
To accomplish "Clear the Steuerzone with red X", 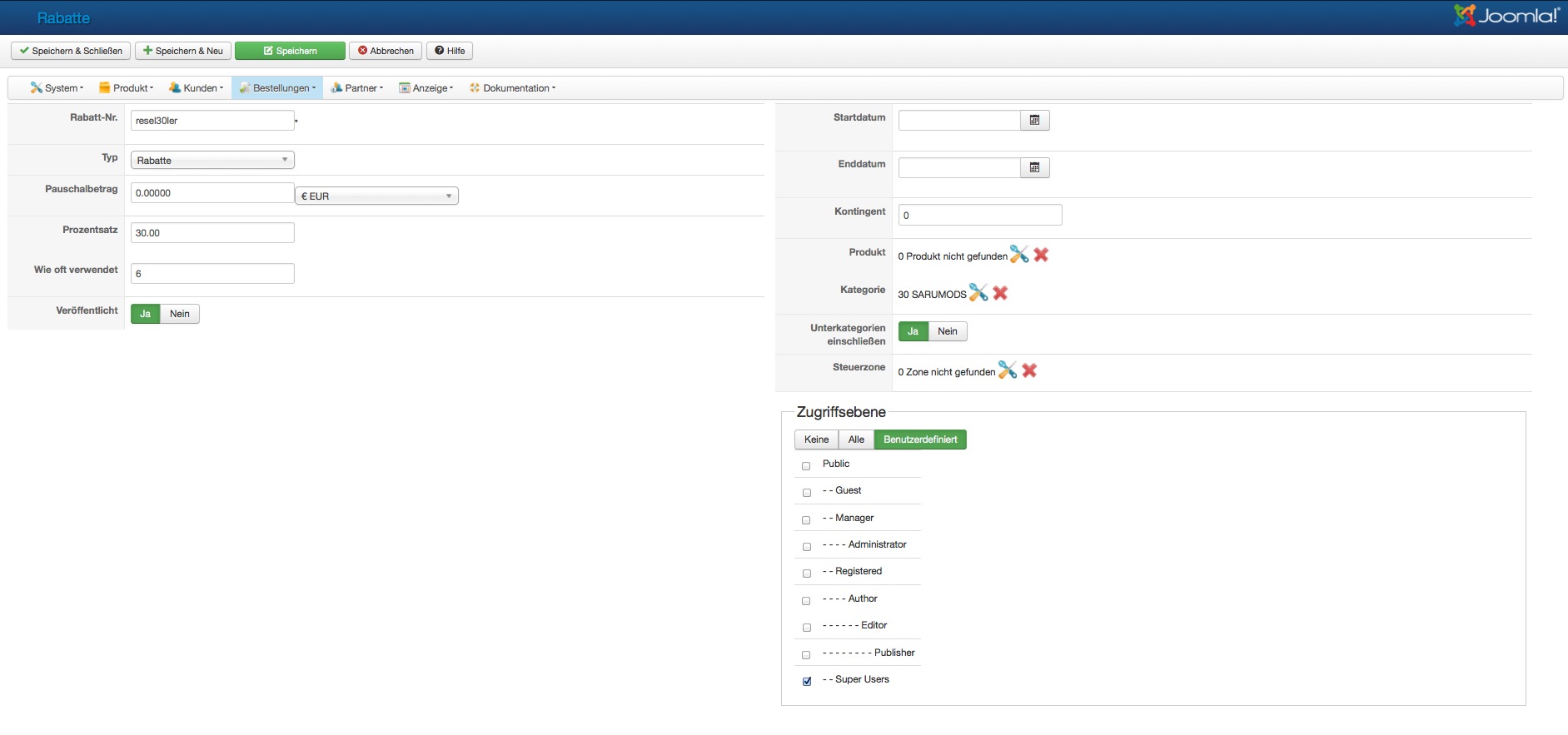I will click(x=1029, y=370).
